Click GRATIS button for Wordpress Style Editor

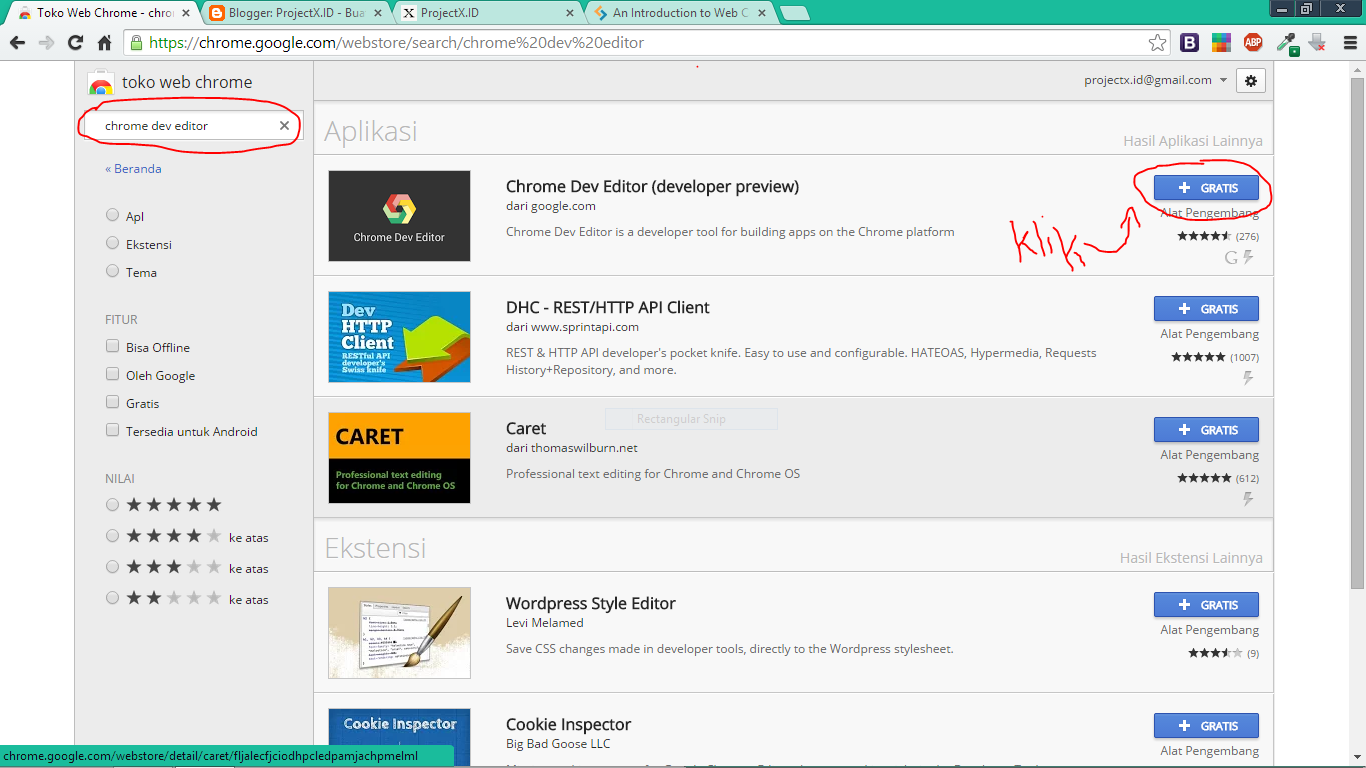click(x=1206, y=605)
